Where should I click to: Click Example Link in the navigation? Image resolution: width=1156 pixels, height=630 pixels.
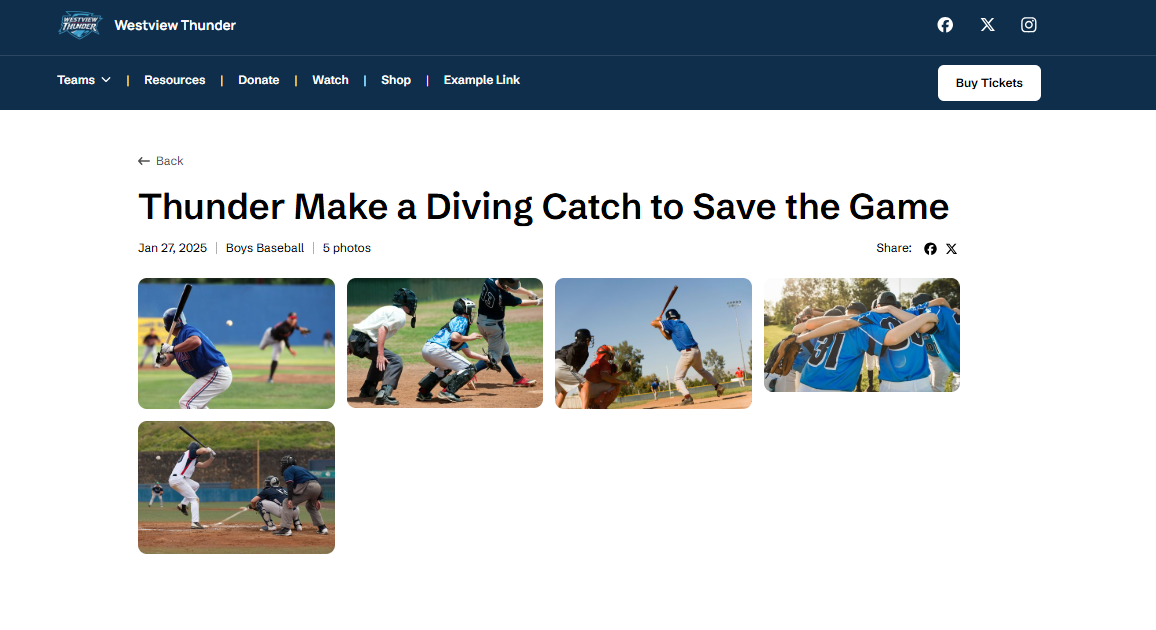coord(481,80)
